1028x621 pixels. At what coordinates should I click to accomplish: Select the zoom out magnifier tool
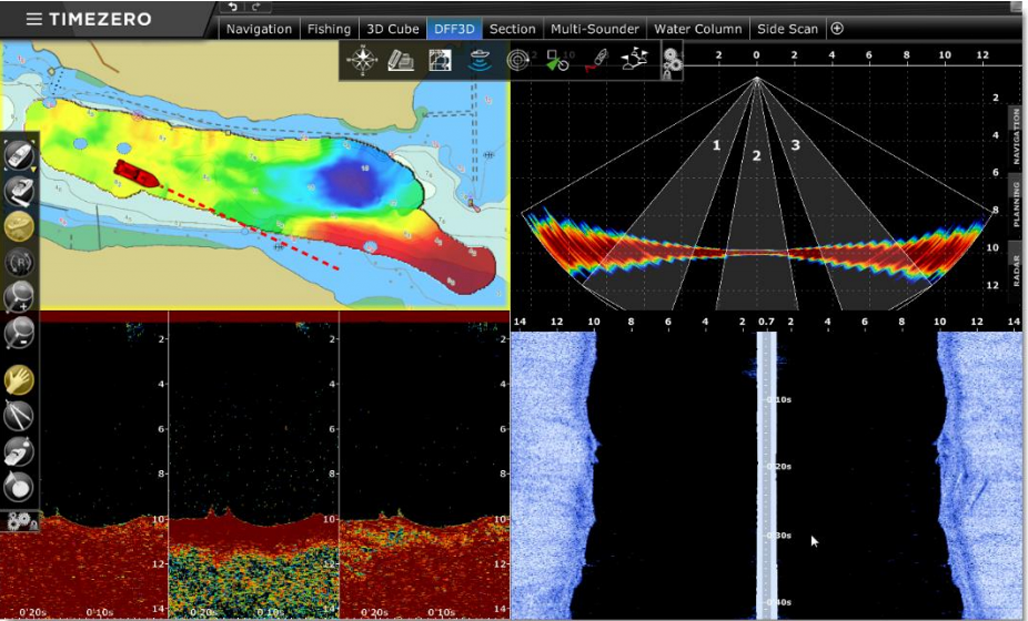tap(19, 331)
